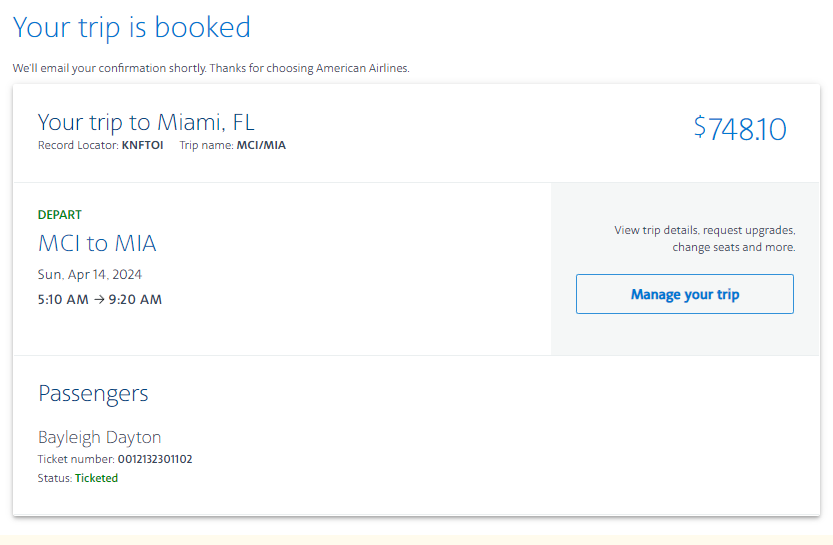Click the trip name value MCI/MIA

coord(261,145)
